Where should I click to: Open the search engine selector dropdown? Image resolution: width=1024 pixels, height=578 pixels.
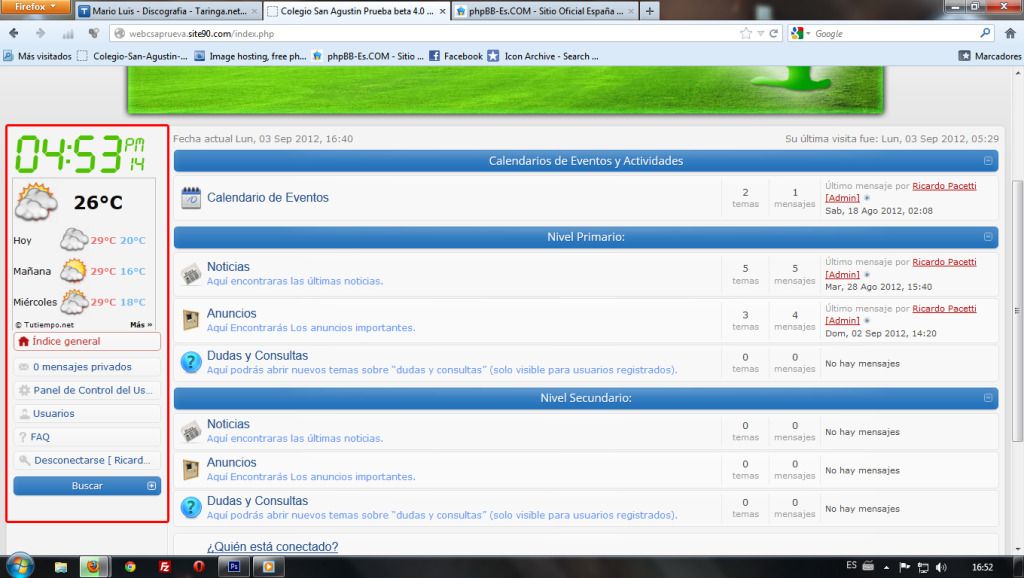799,33
